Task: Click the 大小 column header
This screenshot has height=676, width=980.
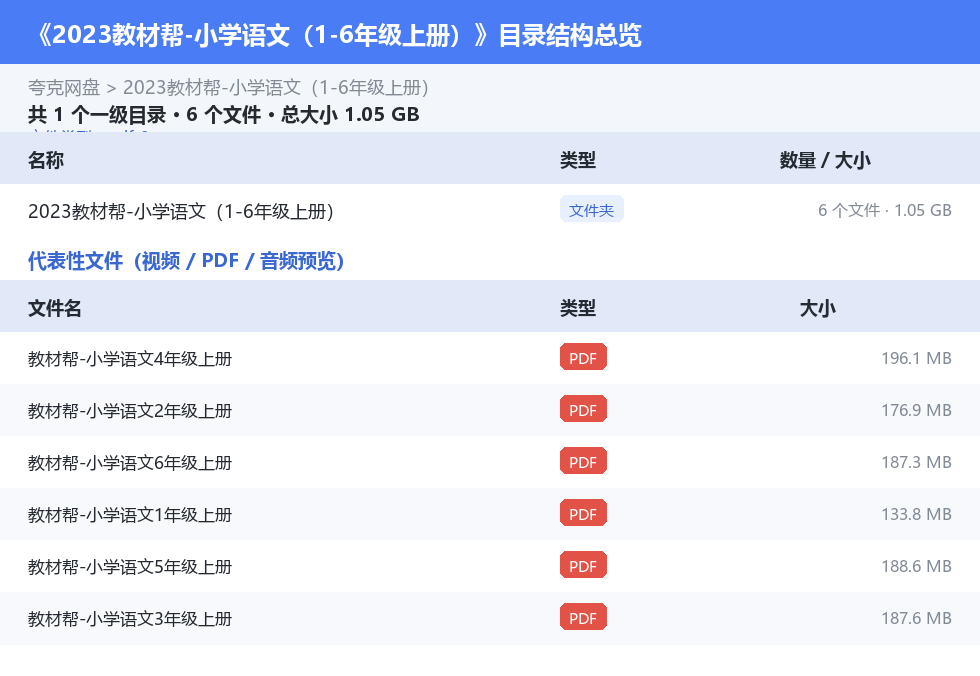Action: [x=817, y=308]
